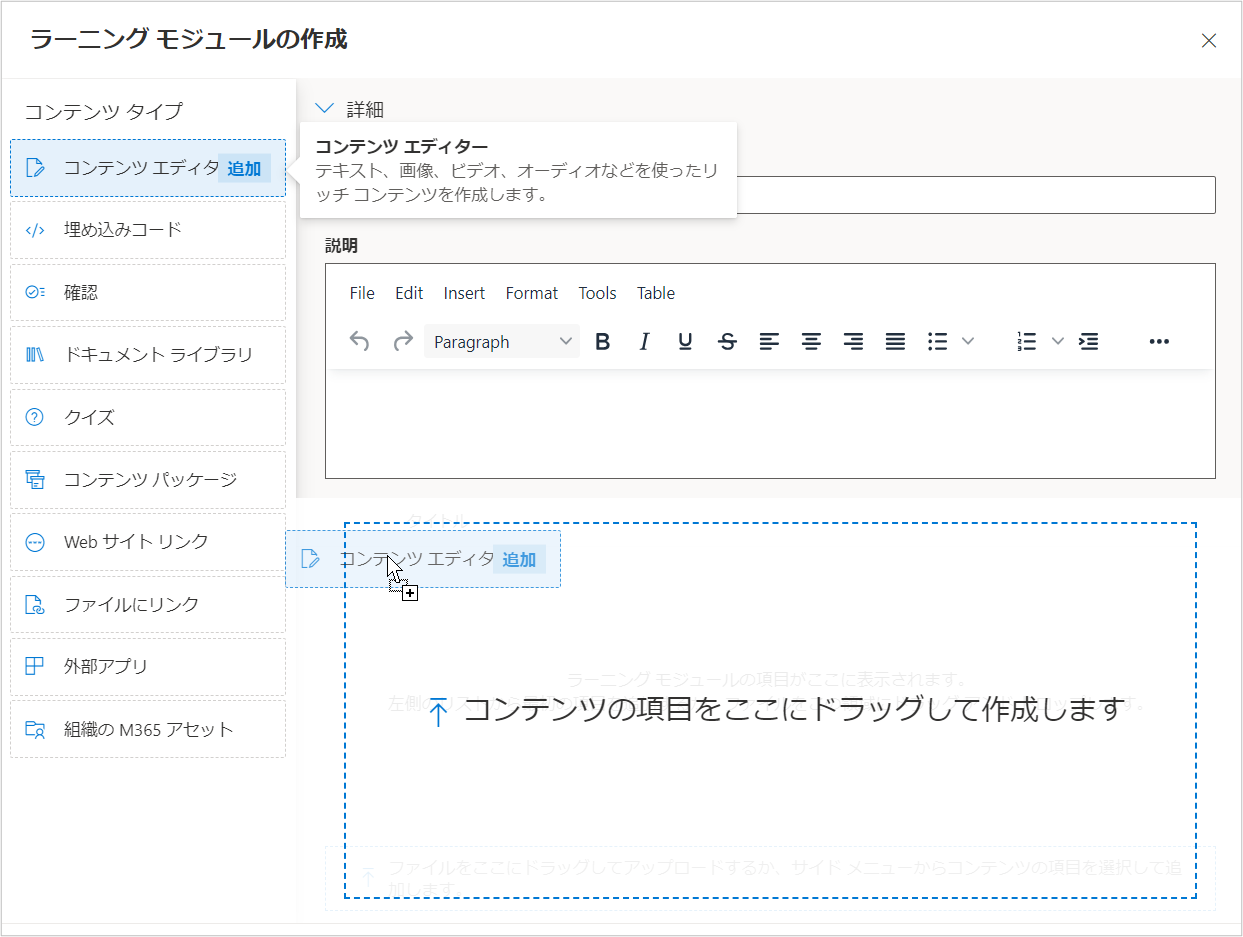The width and height of the screenshot is (1243, 937).
Task: Close the ラーニング モジュールの作成 dialog
Action: (1209, 40)
